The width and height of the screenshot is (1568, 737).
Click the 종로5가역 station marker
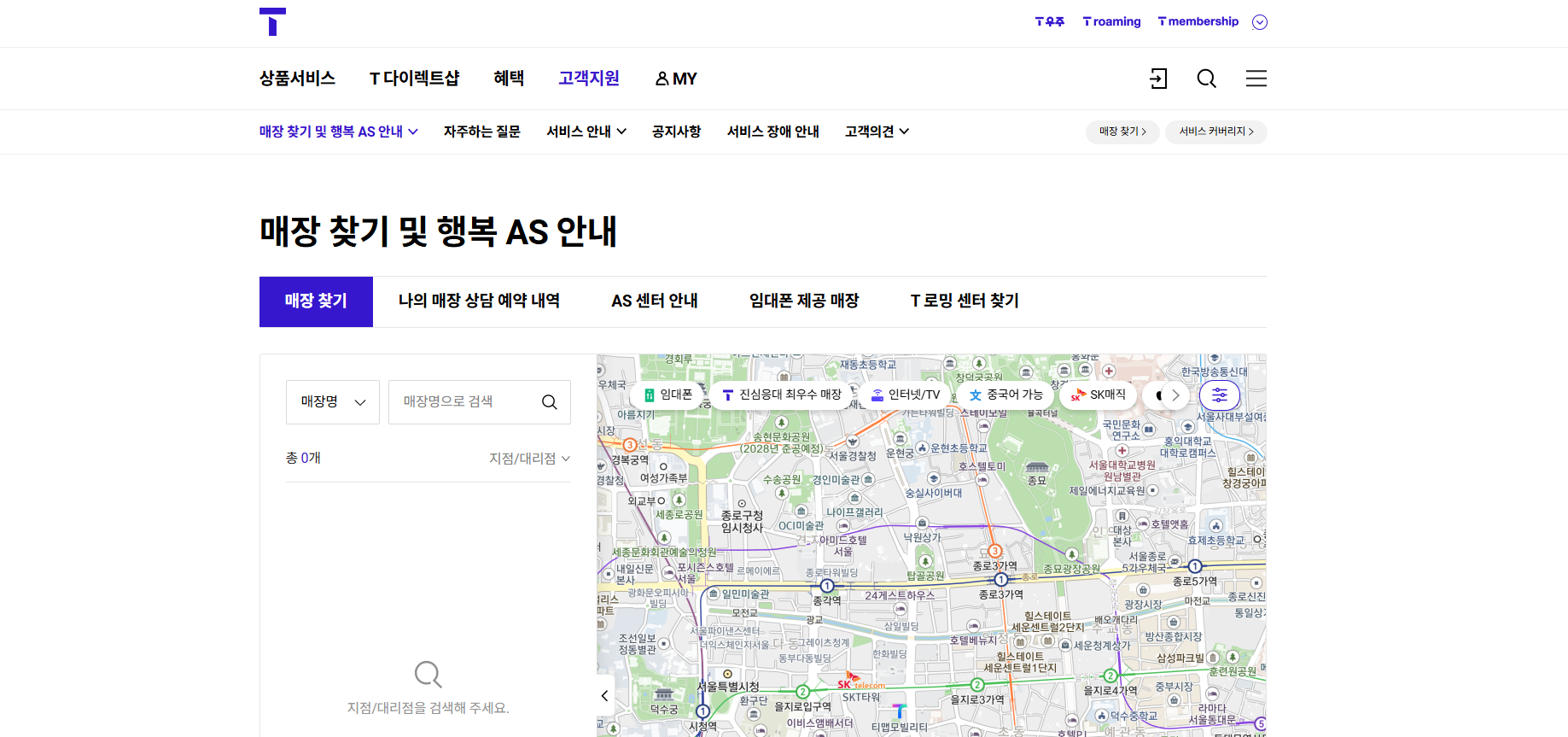click(x=1195, y=566)
